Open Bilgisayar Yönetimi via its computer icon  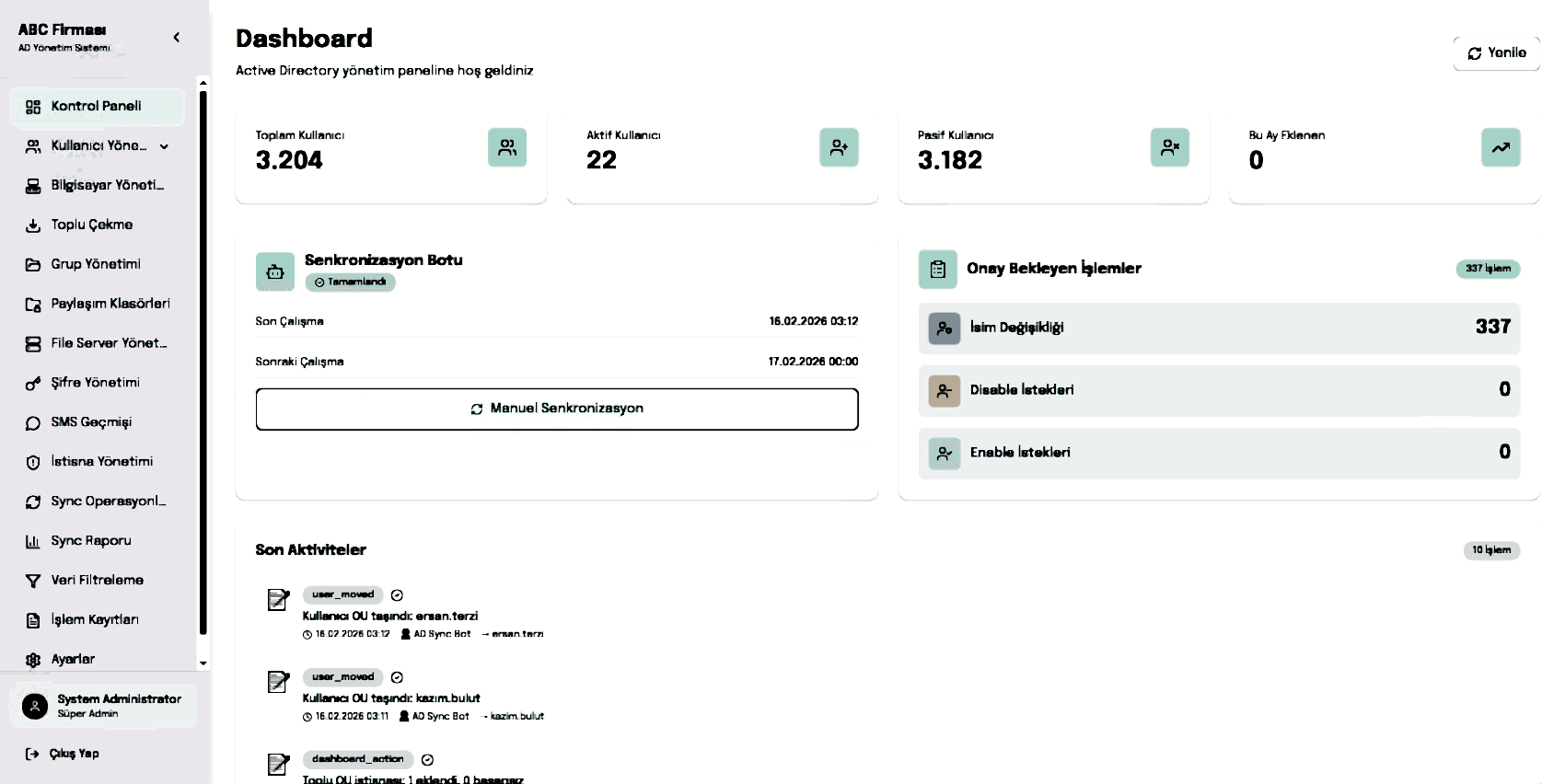point(32,185)
